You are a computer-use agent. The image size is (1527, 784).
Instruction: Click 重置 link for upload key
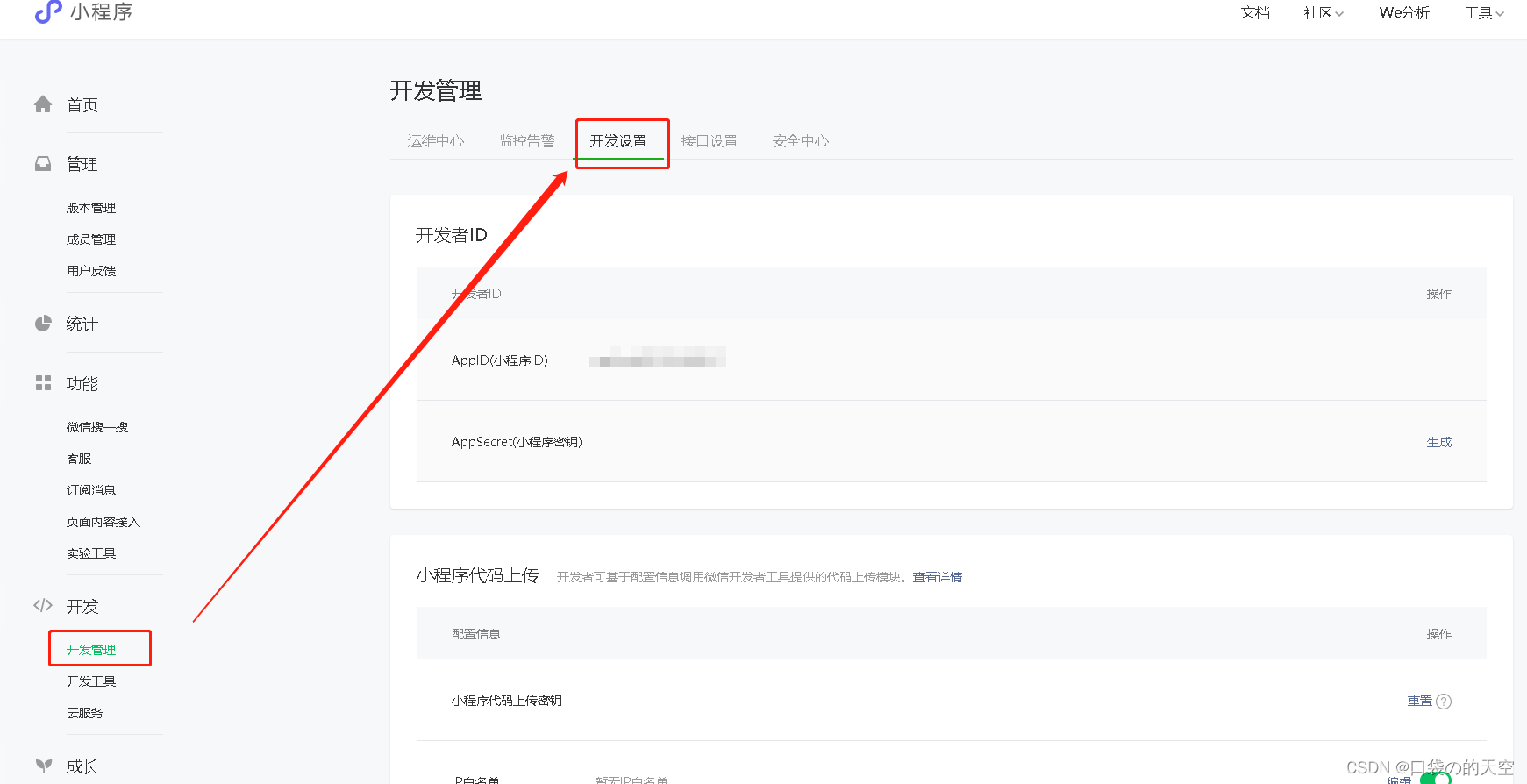(x=1420, y=701)
